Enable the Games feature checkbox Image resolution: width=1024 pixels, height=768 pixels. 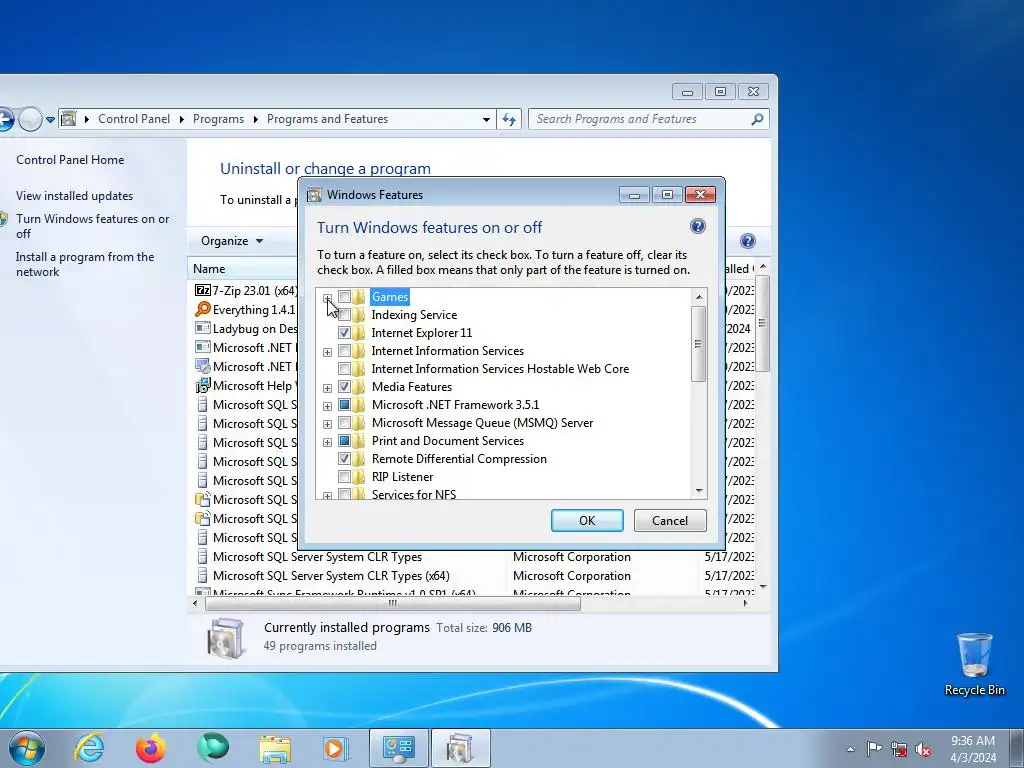[344, 296]
